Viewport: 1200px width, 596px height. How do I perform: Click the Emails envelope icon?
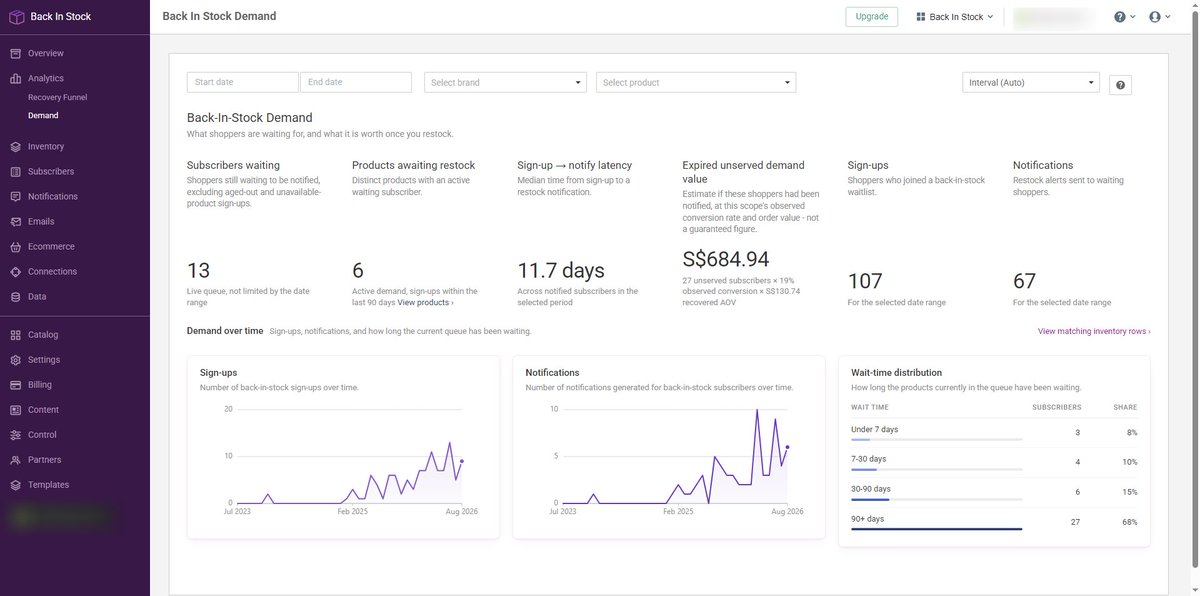coord(16,222)
